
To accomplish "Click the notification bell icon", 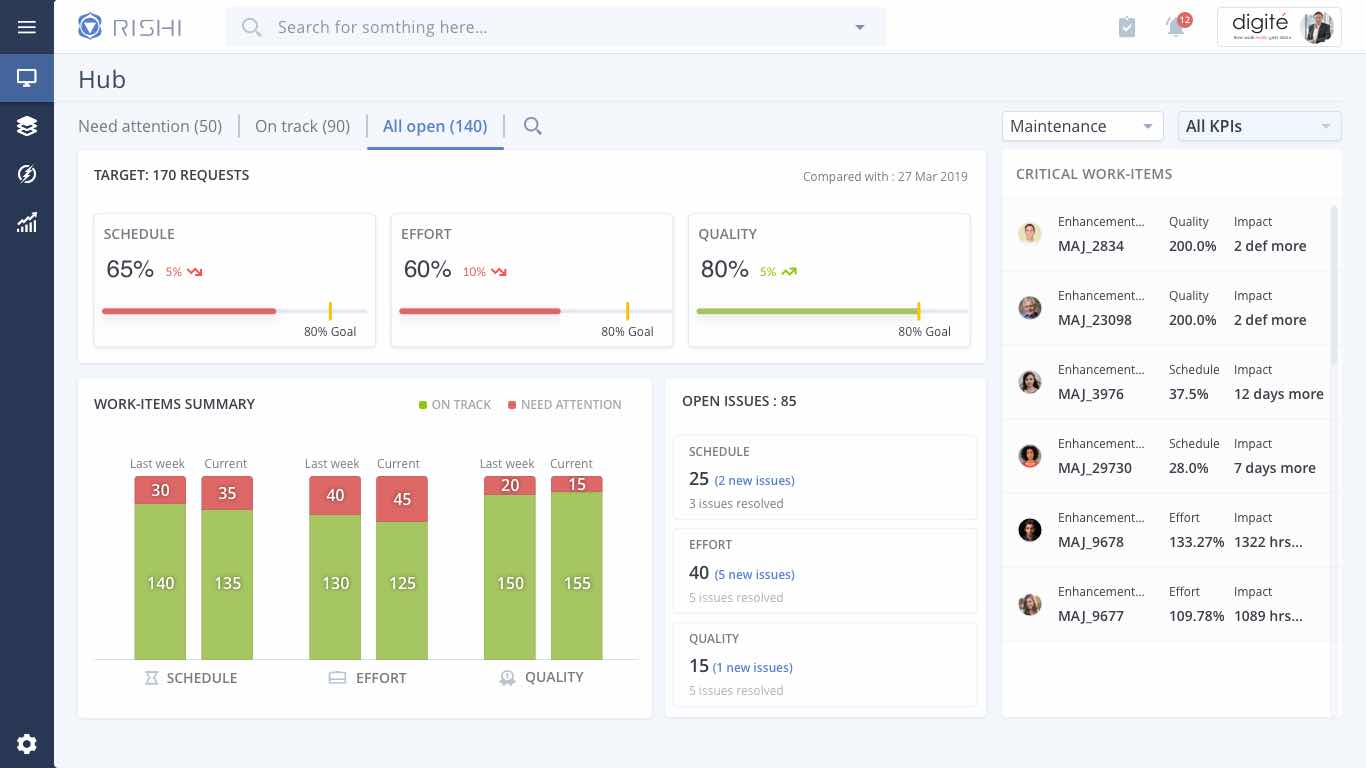I will tap(1176, 27).
